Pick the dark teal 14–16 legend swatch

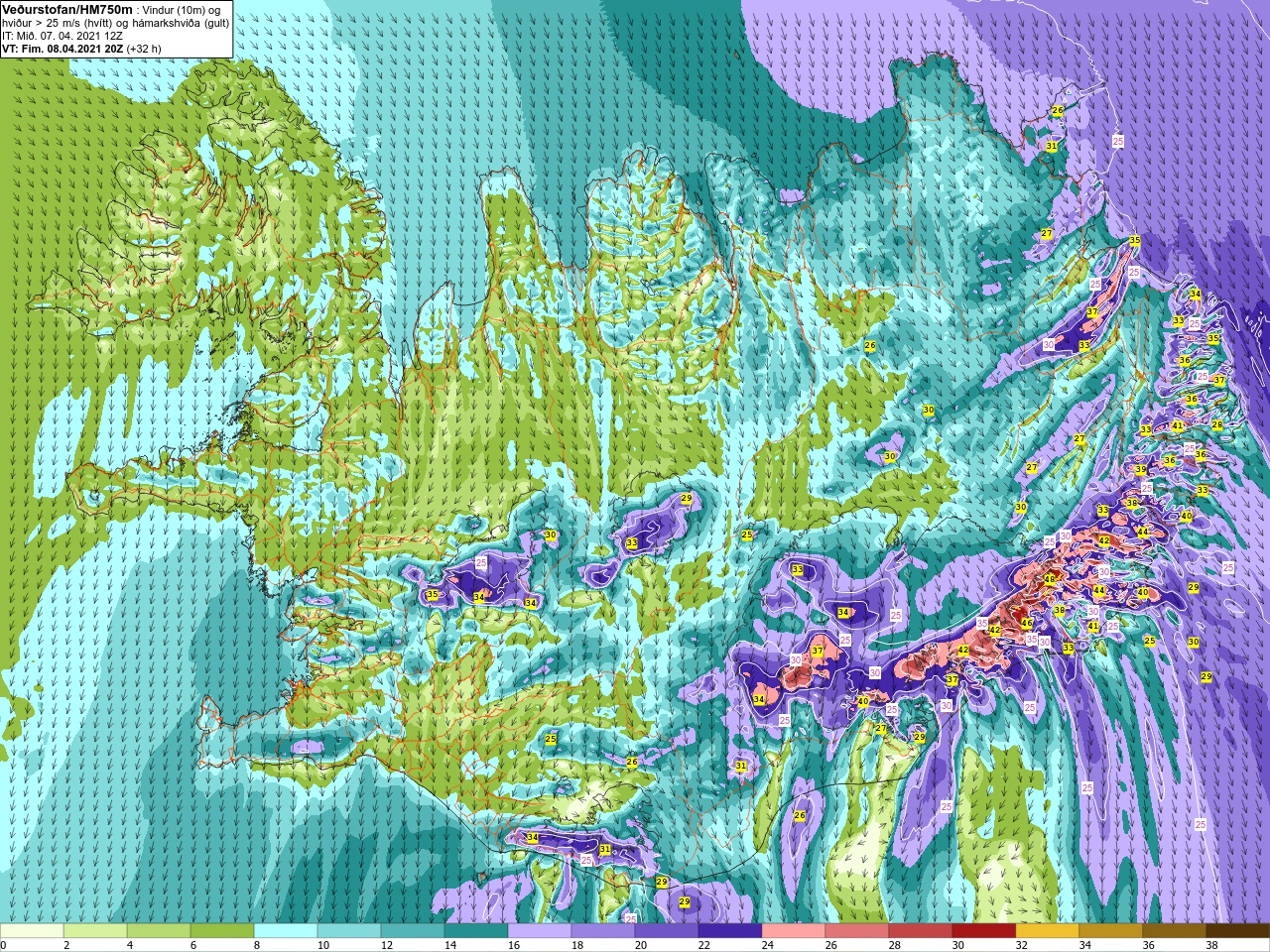[x=476, y=931]
